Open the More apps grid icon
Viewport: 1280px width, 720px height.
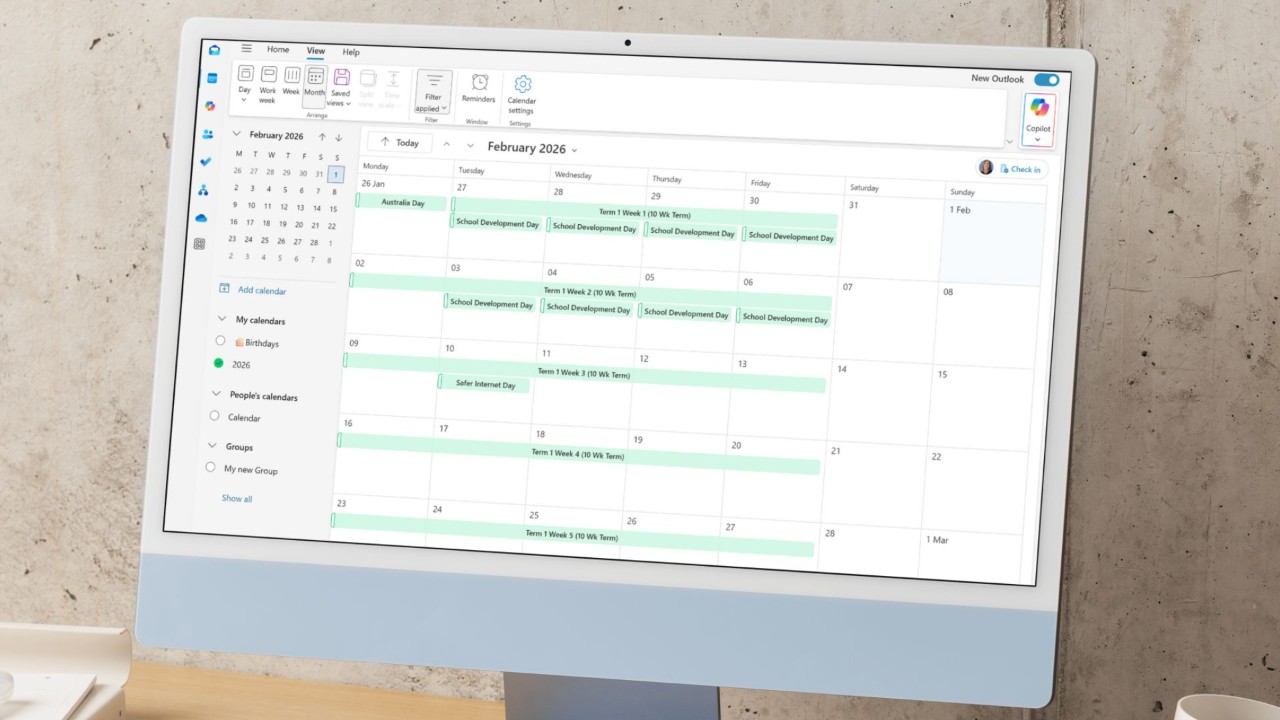pyautogui.click(x=199, y=244)
